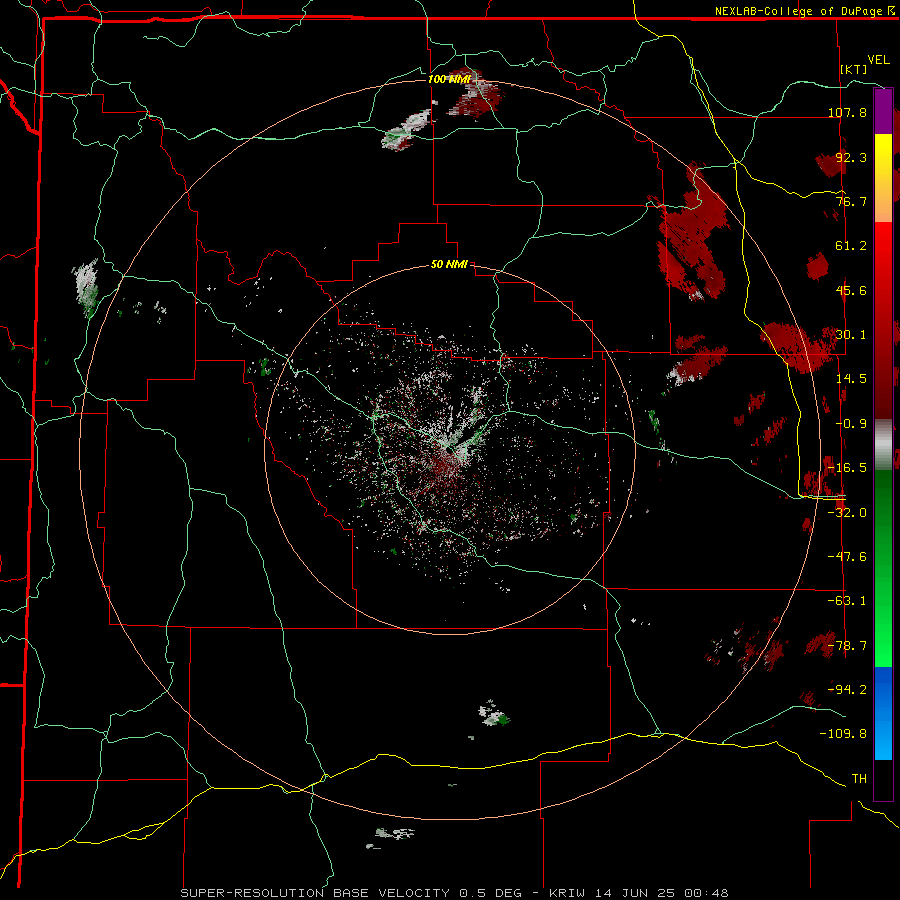
Task: Select the -32.0 scale value
Action: (x=847, y=513)
